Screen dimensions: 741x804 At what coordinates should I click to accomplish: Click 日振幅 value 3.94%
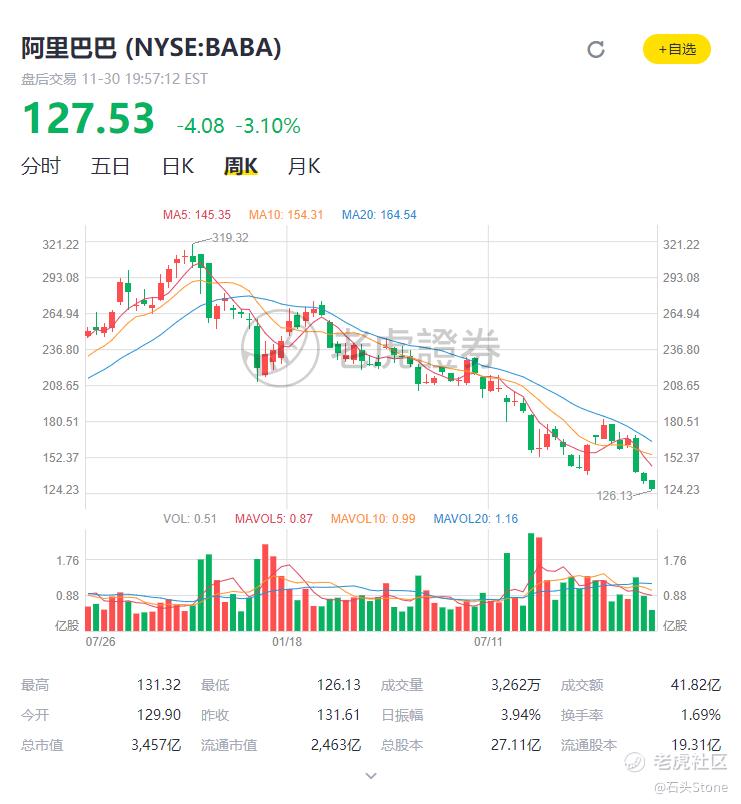pos(520,715)
